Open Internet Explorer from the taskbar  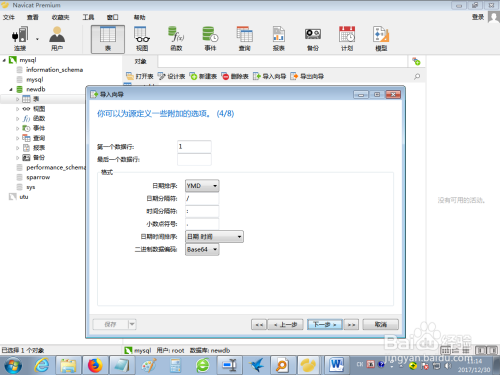(x=41, y=365)
